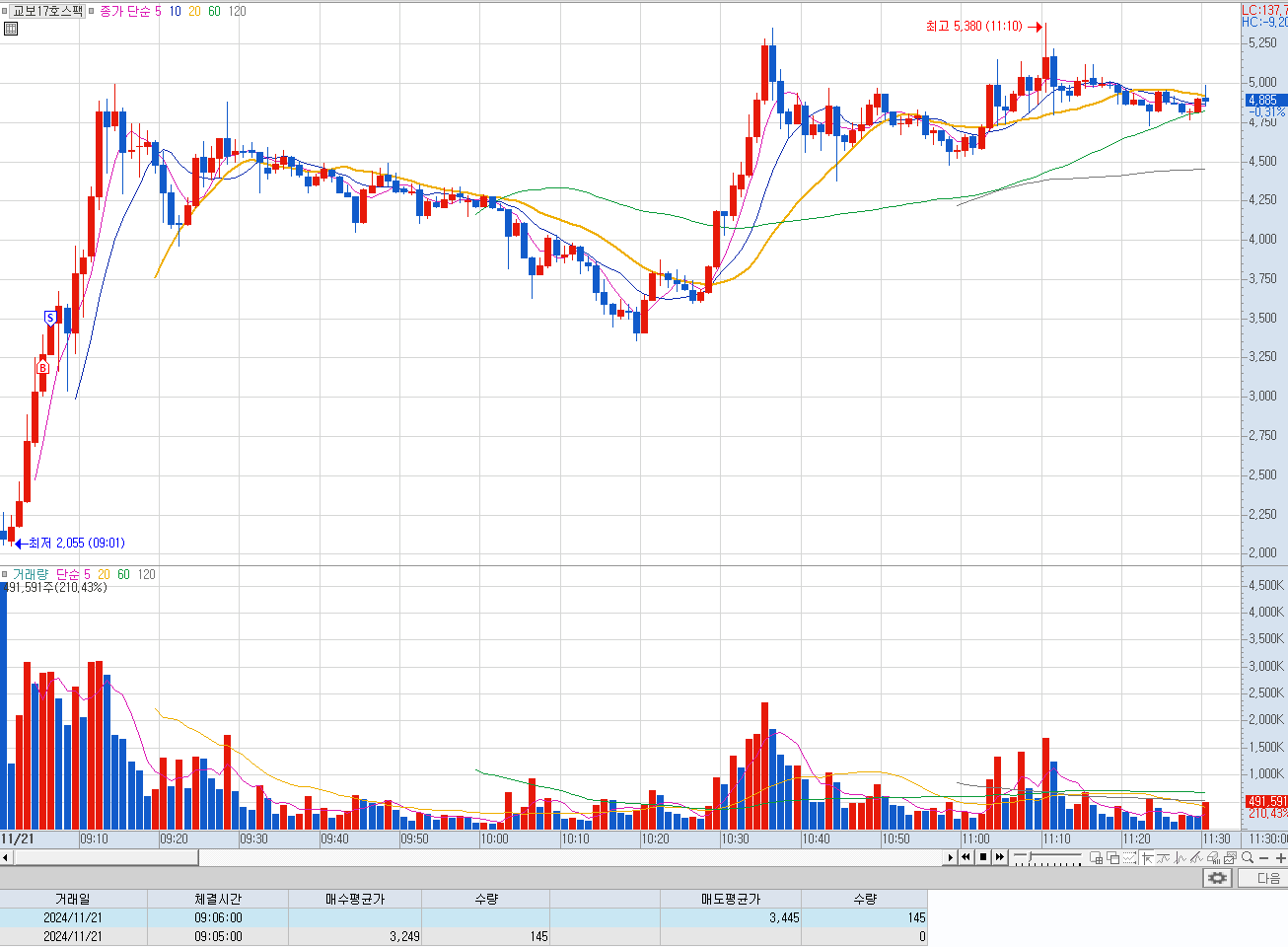The height and width of the screenshot is (947, 1288).
Task: Click the date cell in the 09:06:00 row
Action: (x=73, y=917)
